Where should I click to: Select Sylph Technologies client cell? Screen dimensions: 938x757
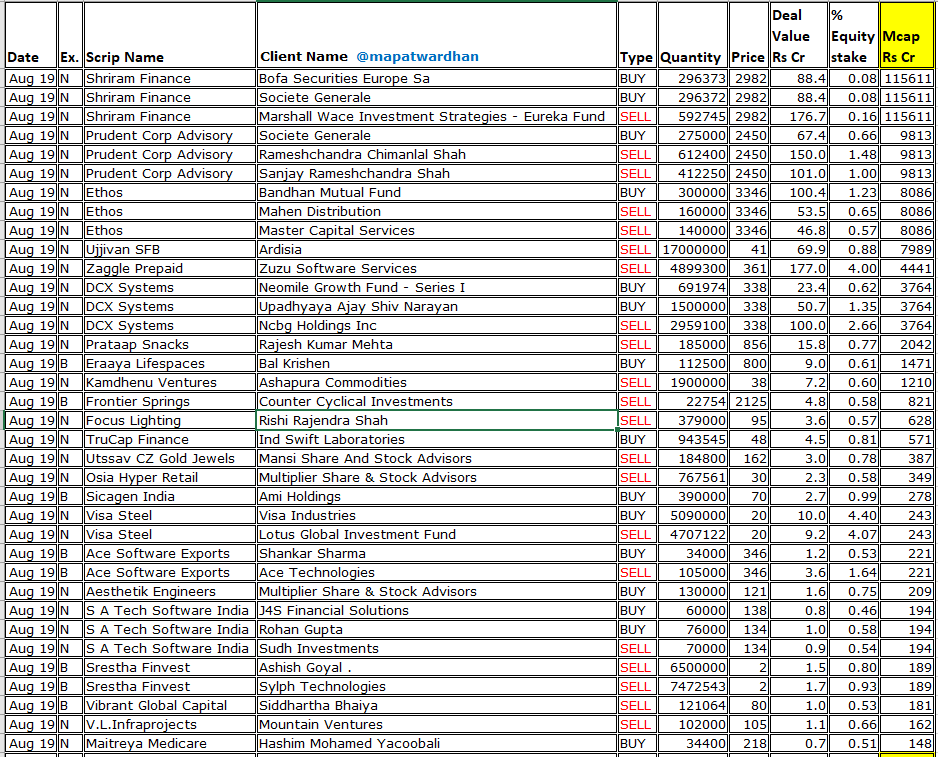point(437,686)
